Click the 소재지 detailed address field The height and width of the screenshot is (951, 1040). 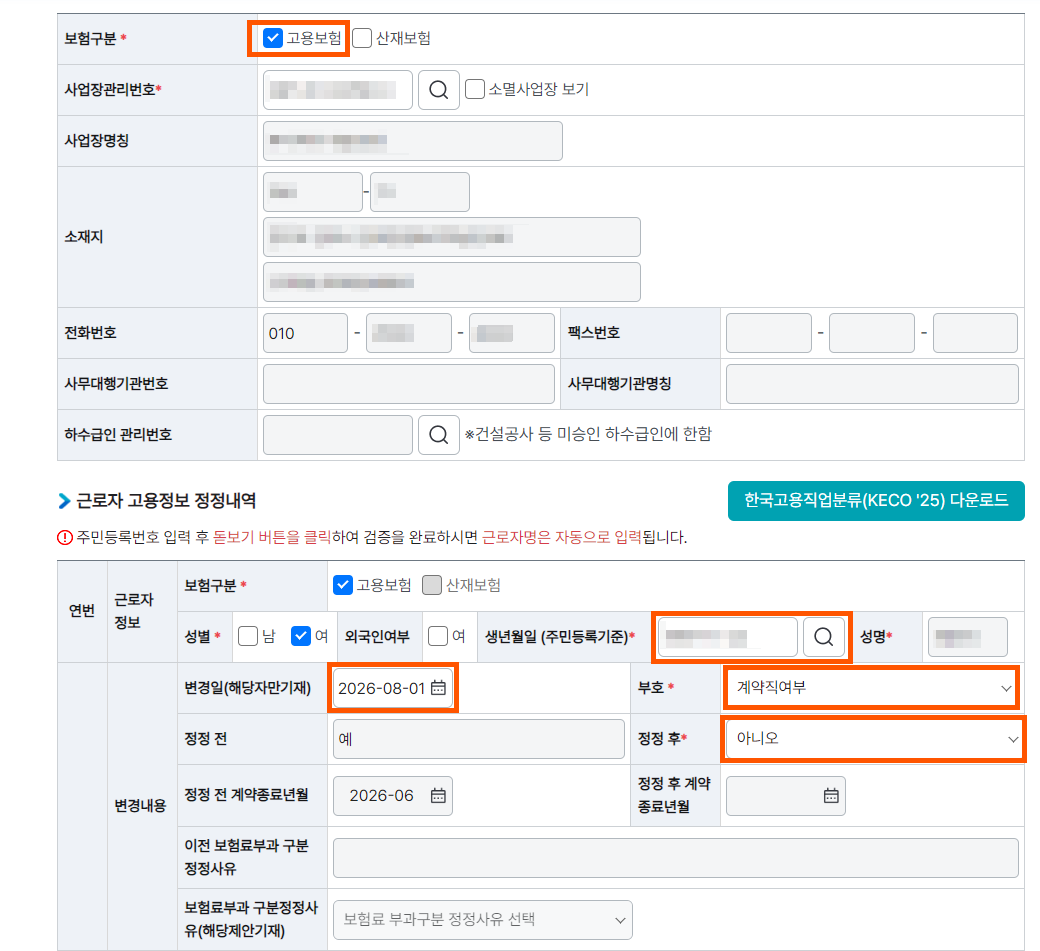(452, 282)
